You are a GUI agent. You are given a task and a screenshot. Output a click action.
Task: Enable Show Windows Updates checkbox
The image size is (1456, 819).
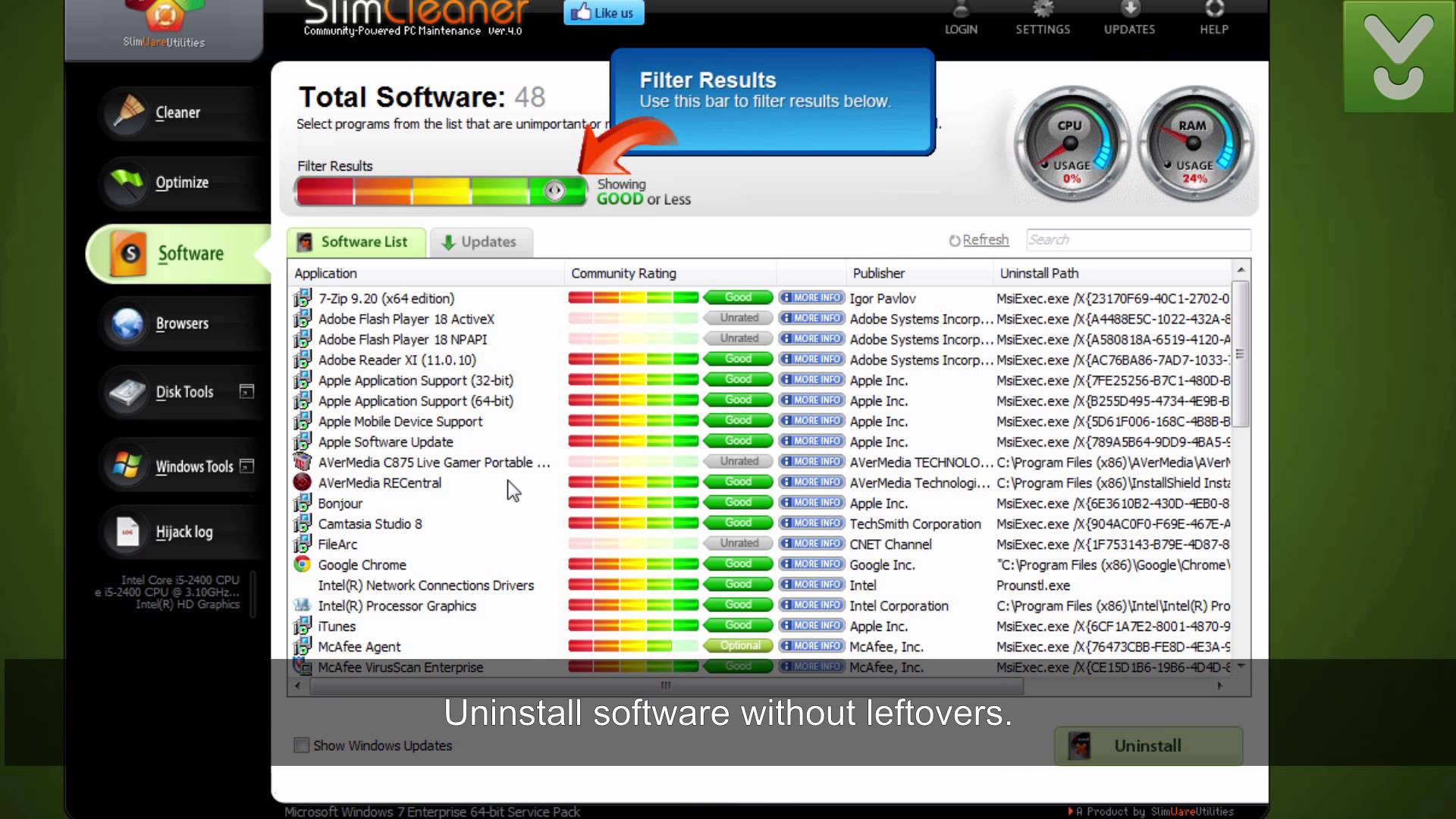[301, 745]
